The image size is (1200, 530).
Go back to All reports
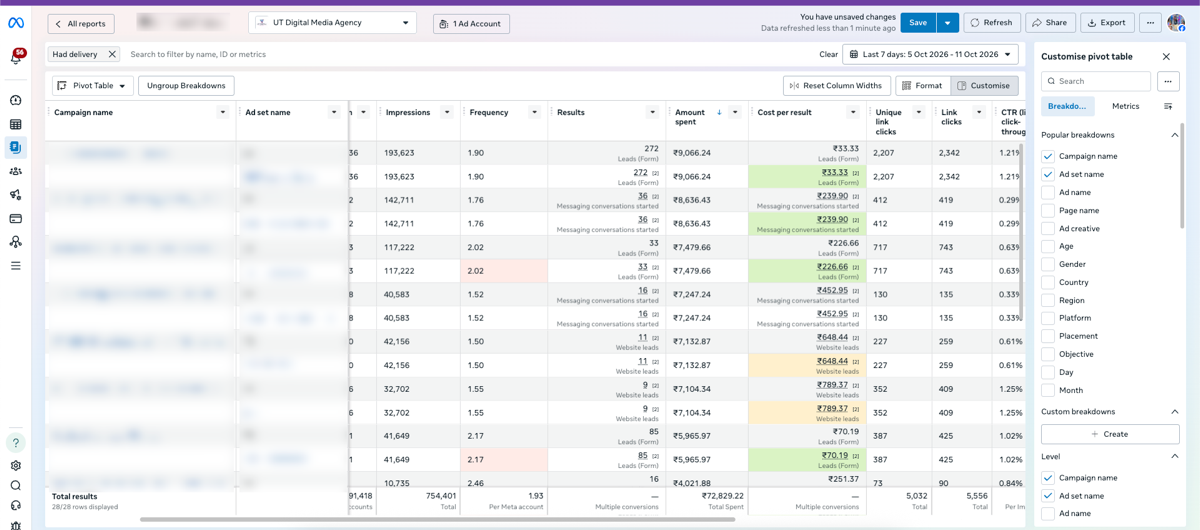click(81, 24)
